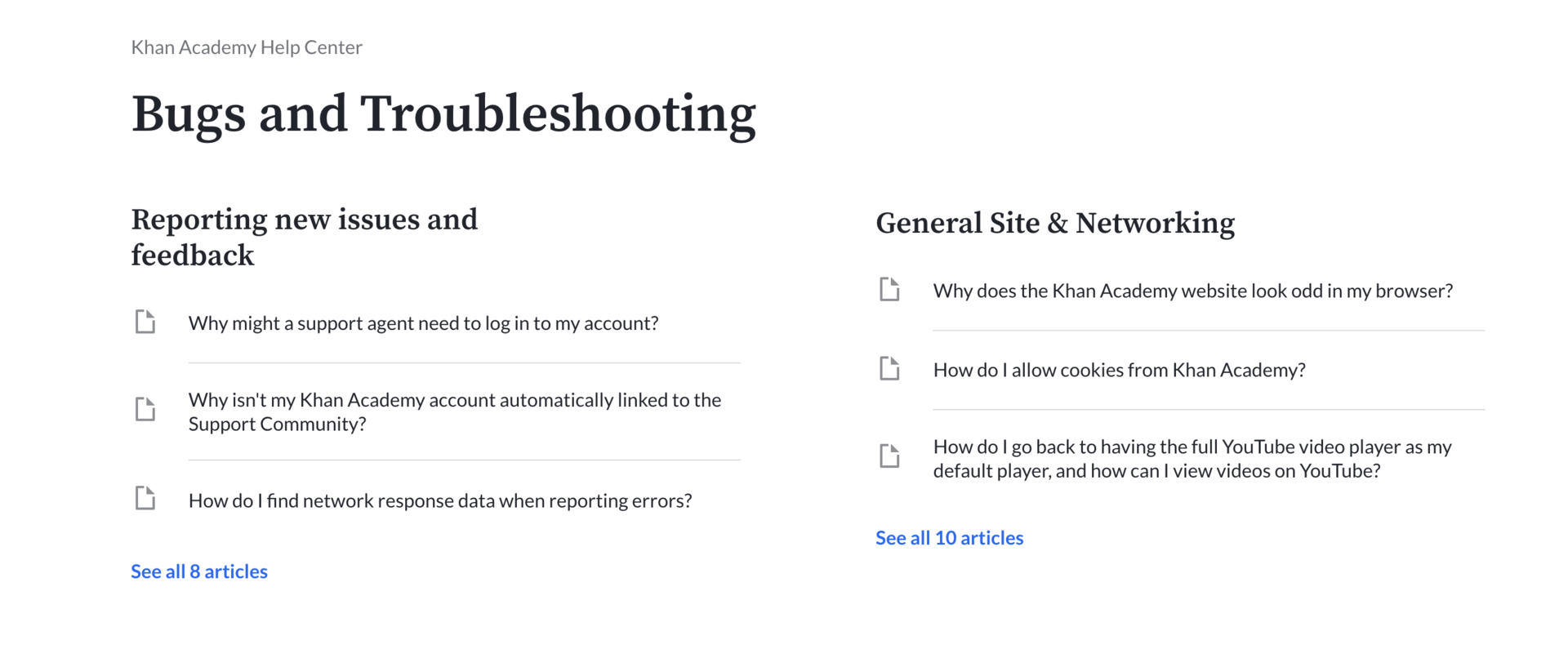Click the document icon beside network response data article
The image size is (1568, 649).
point(145,498)
